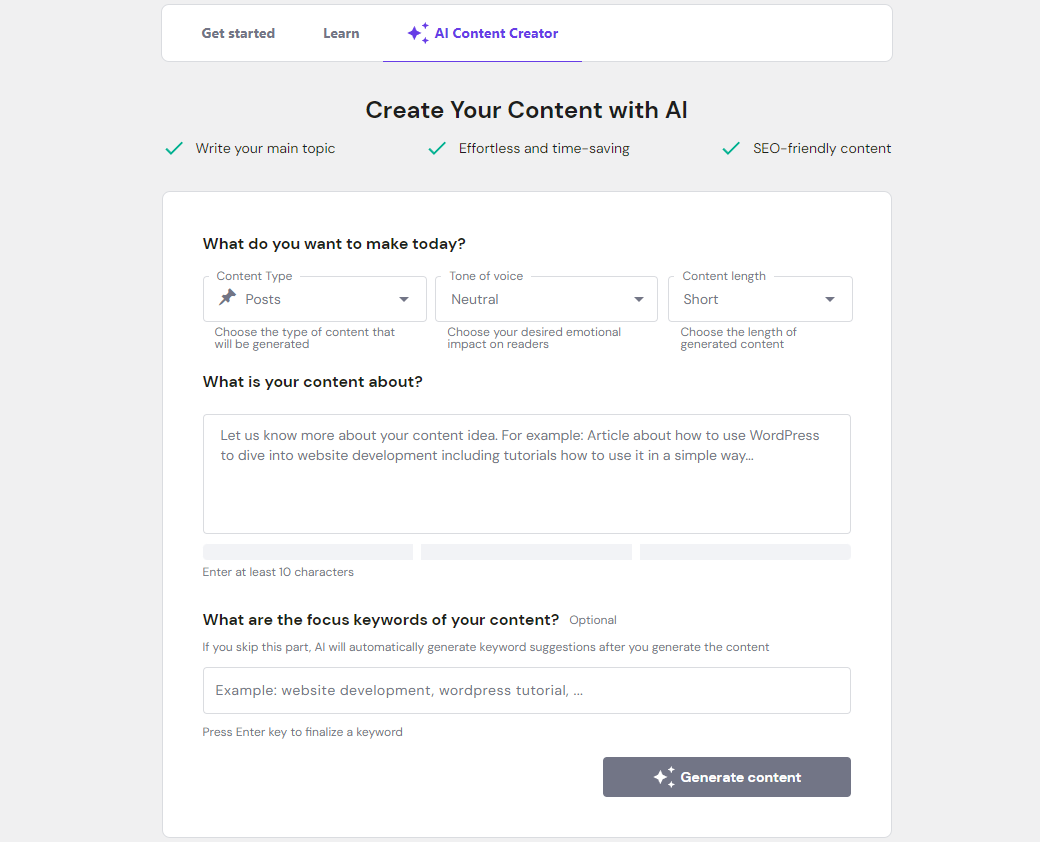Click the content idea description text area
This screenshot has height=842, width=1040.
click(526, 472)
